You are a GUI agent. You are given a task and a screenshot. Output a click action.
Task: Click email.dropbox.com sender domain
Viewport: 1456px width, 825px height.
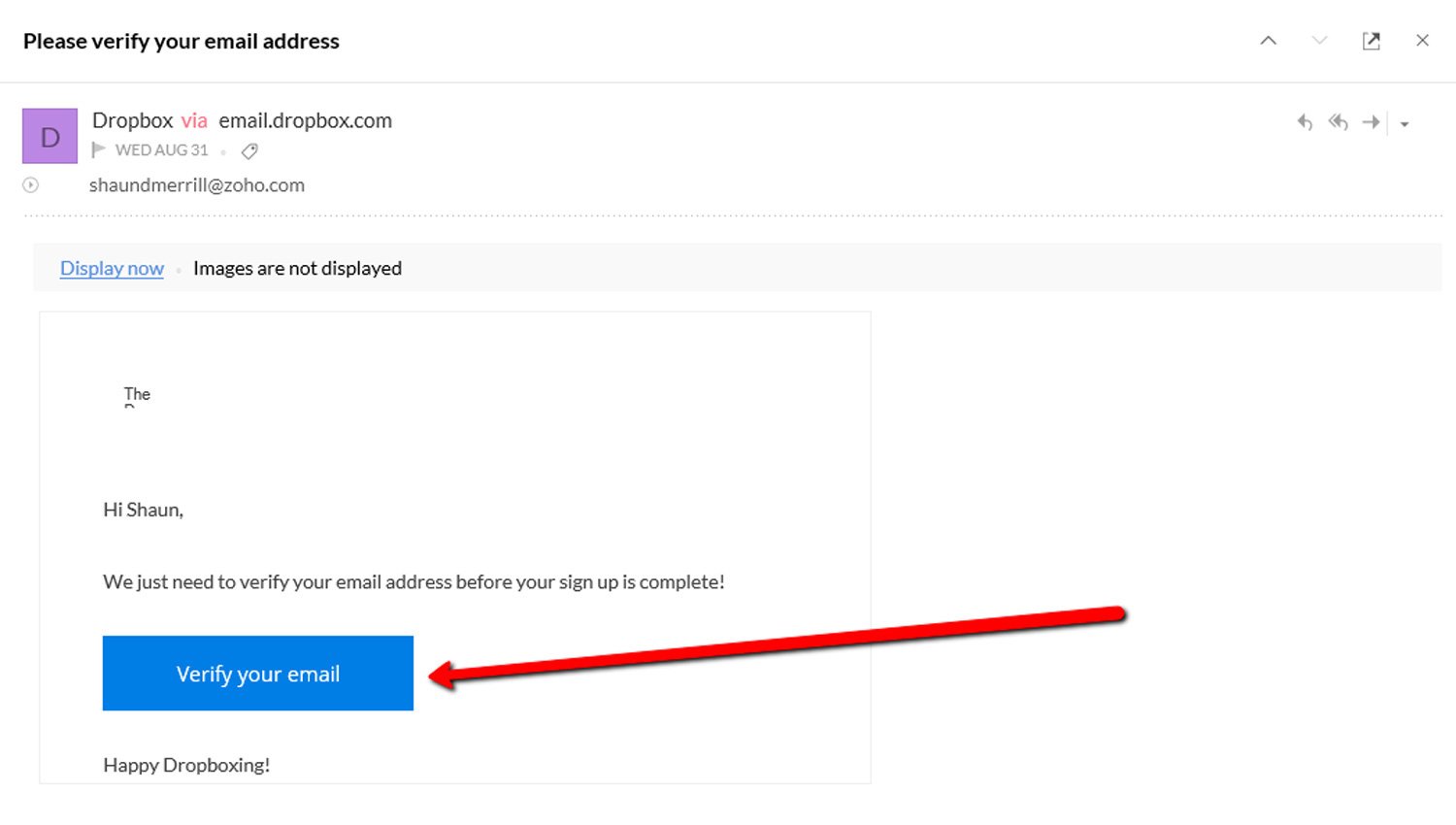[x=306, y=120]
